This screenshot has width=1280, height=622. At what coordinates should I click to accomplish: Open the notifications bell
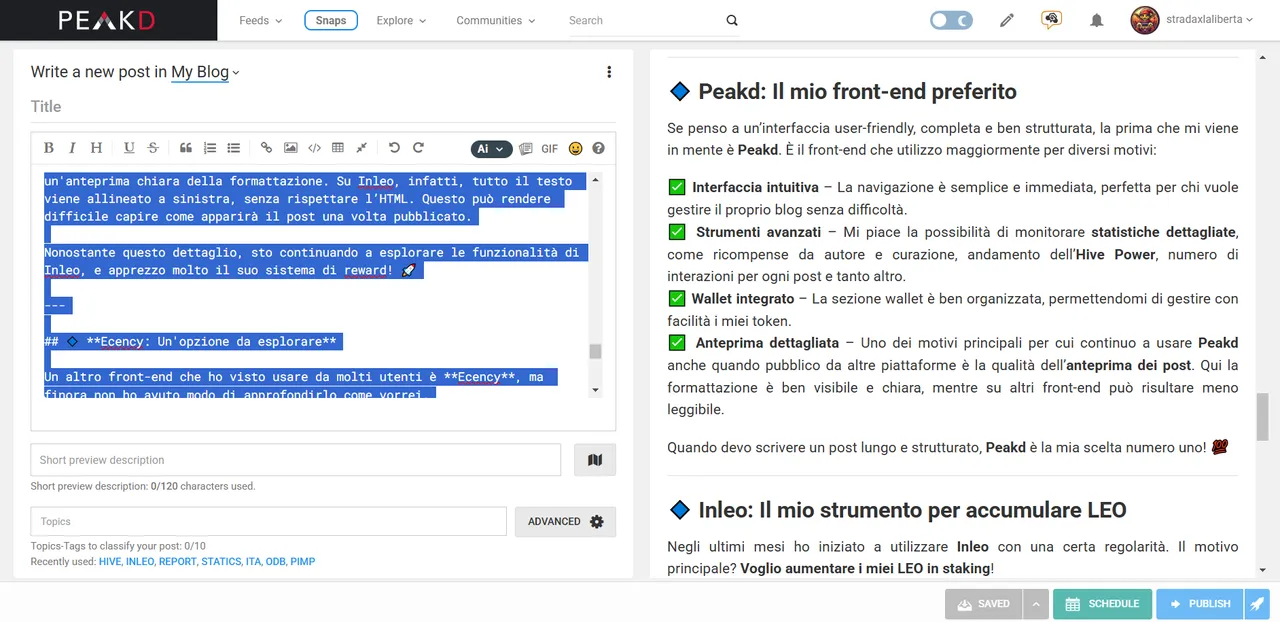1097,20
